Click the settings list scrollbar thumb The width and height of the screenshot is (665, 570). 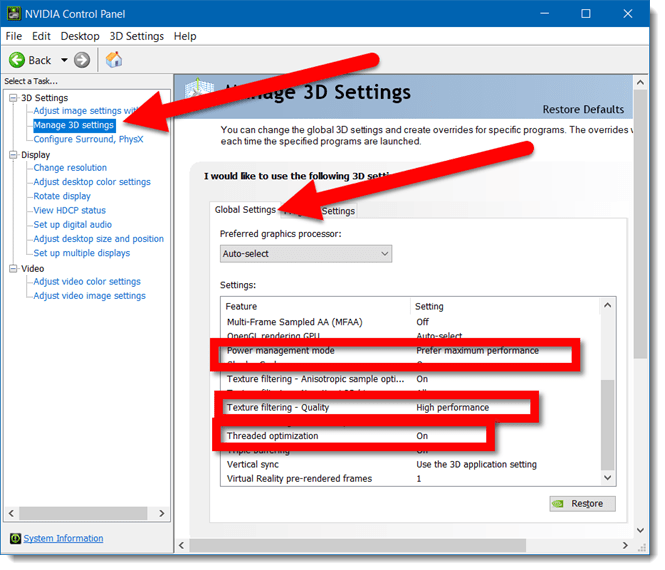tap(608, 425)
